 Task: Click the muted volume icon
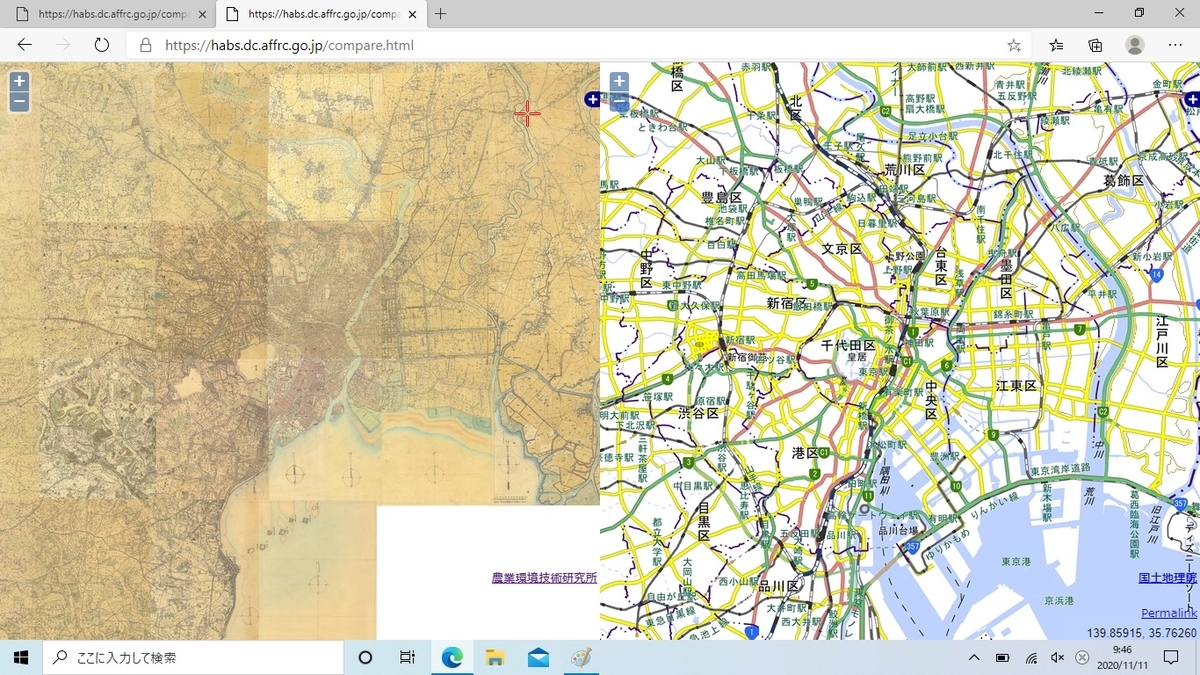click(x=1058, y=657)
